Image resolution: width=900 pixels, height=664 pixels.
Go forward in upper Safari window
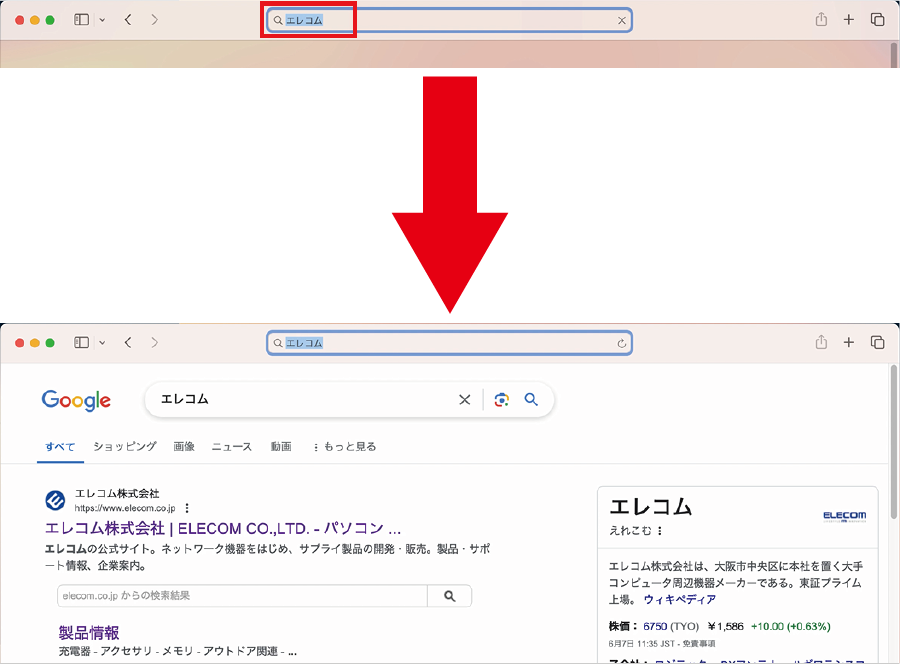tap(154, 20)
